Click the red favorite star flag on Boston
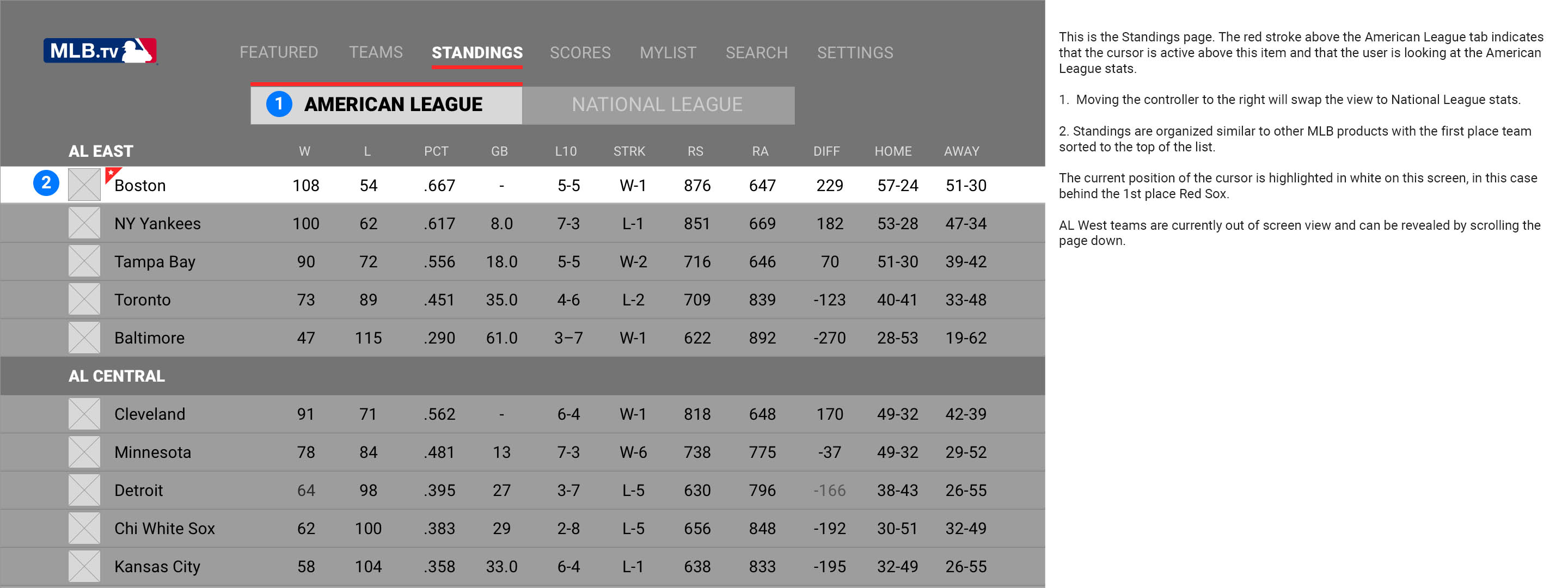The width and height of the screenshot is (1568, 588). tap(112, 175)
